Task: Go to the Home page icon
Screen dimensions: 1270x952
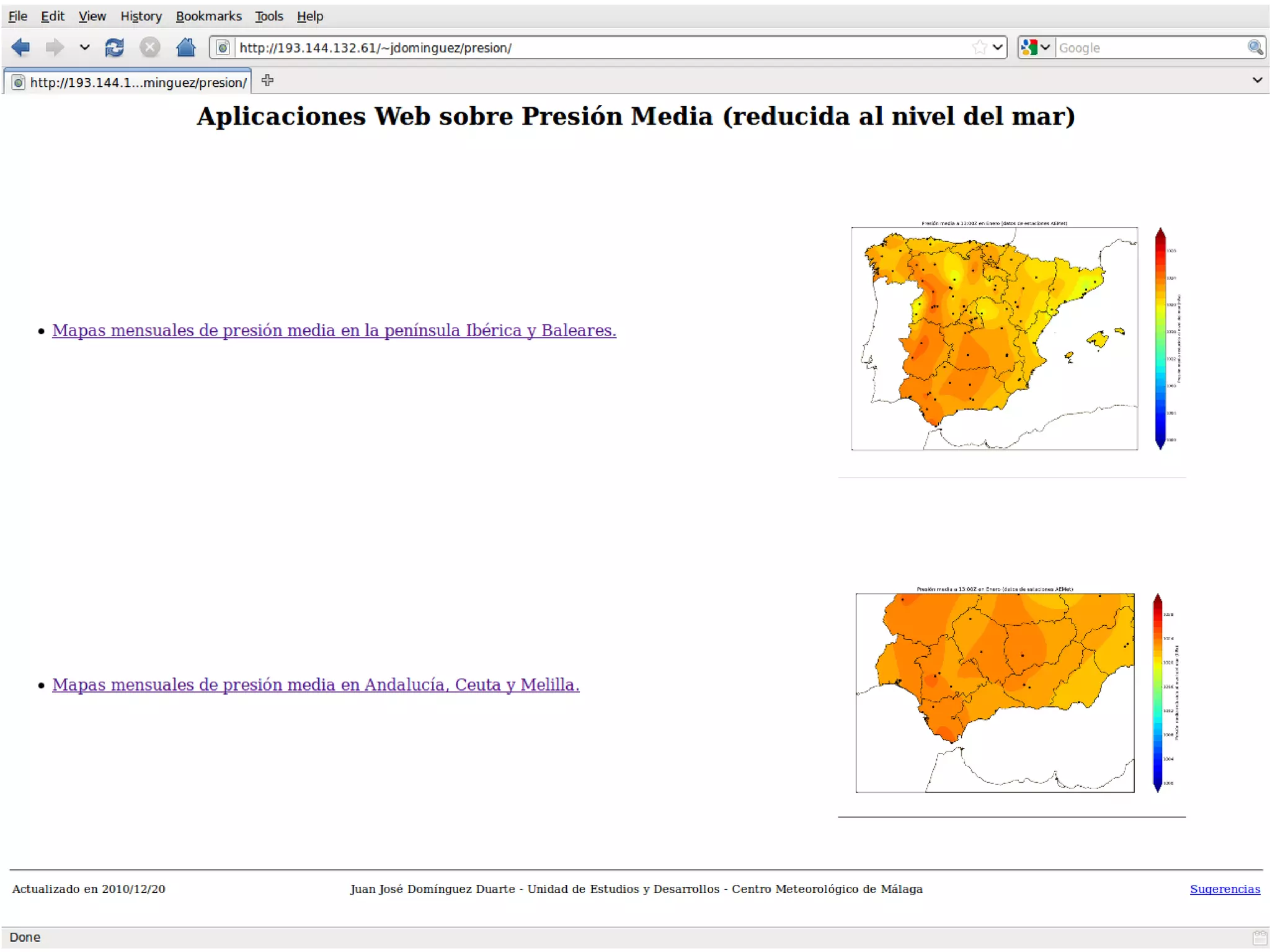Action: point(185,48)
